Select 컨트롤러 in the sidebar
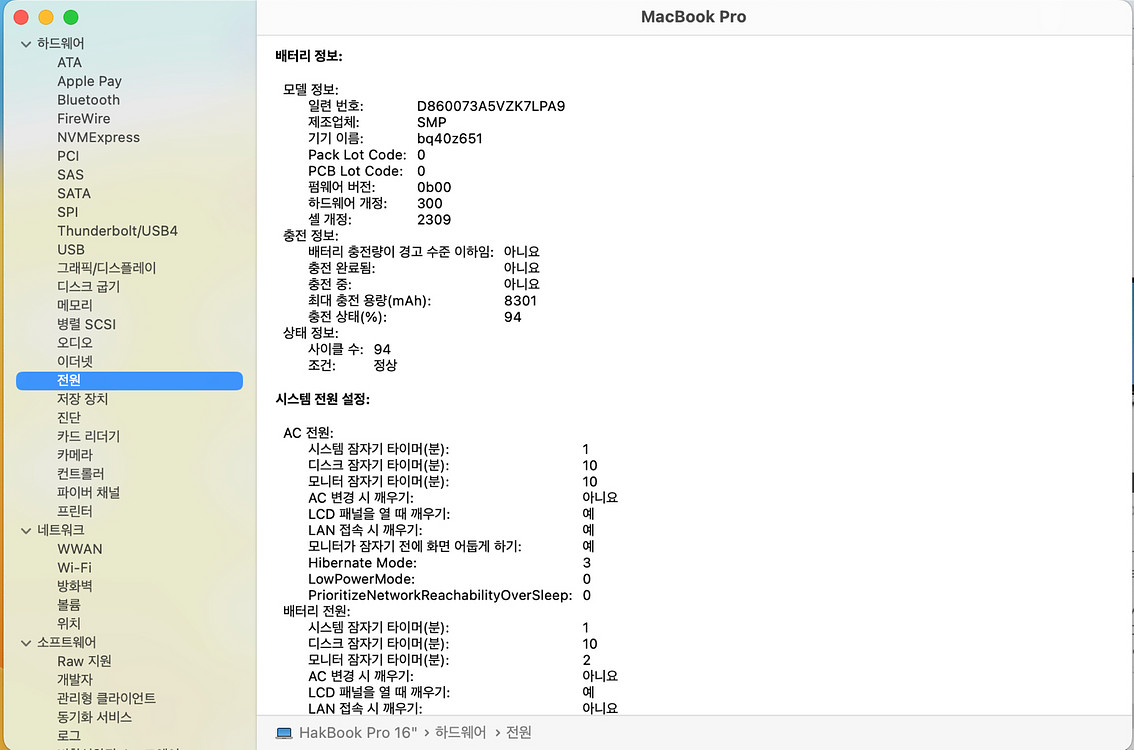The image size is (1134, 750). click(80, 474)
